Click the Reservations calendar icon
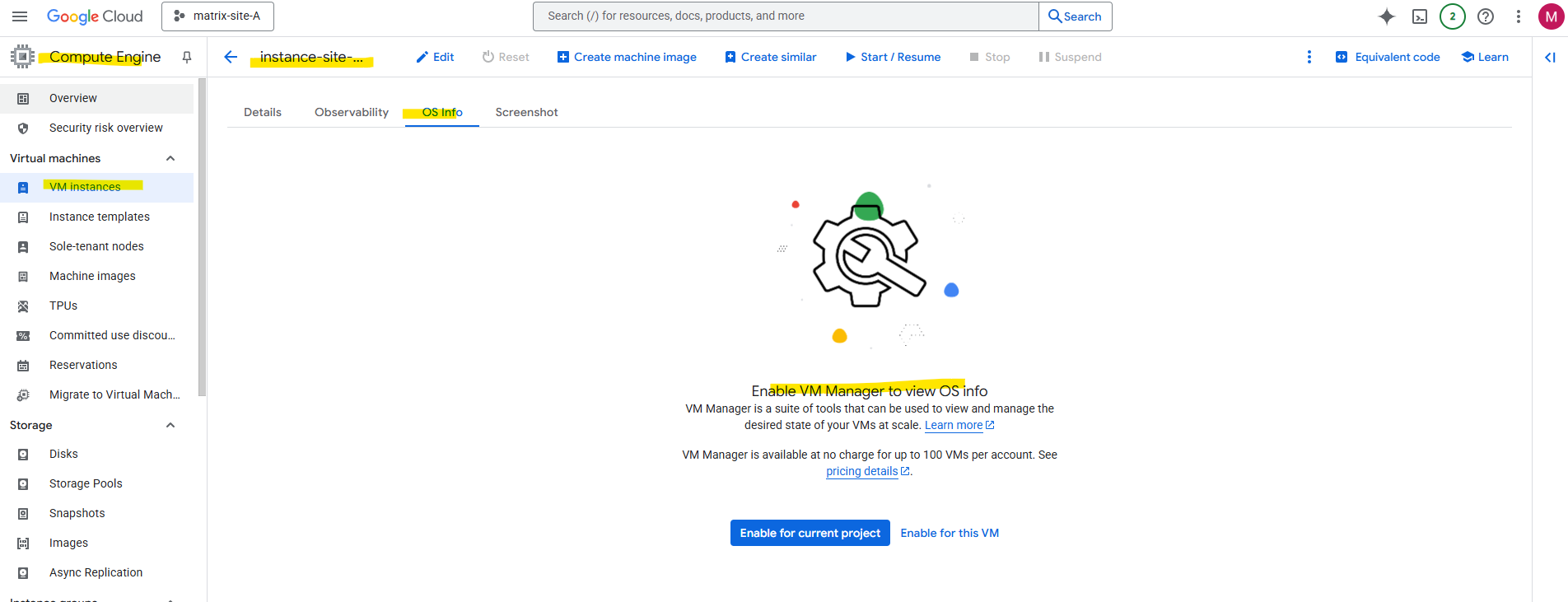 (23, 366)
